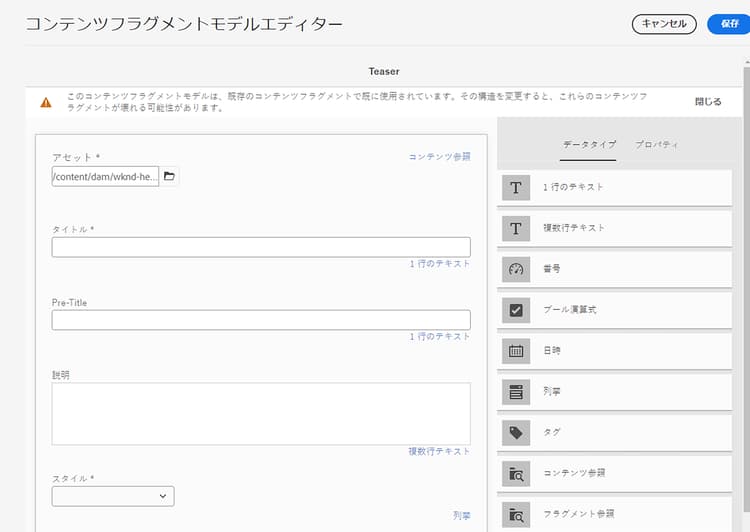Click the タイトル field label
The width and height of the screenshot is (750, 532).
(x=73, y=229)
